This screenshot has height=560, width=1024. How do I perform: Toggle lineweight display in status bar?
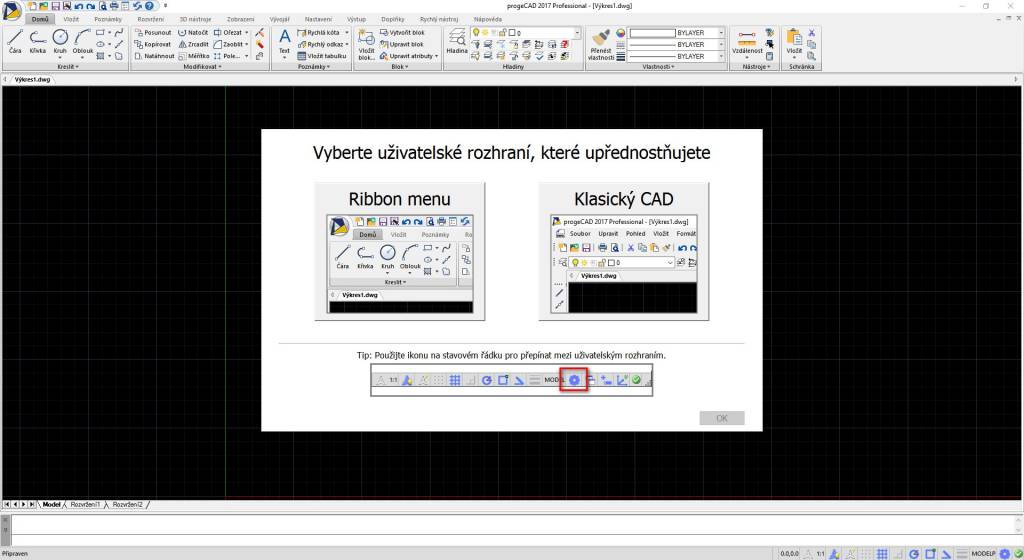[x=962, y=553]
